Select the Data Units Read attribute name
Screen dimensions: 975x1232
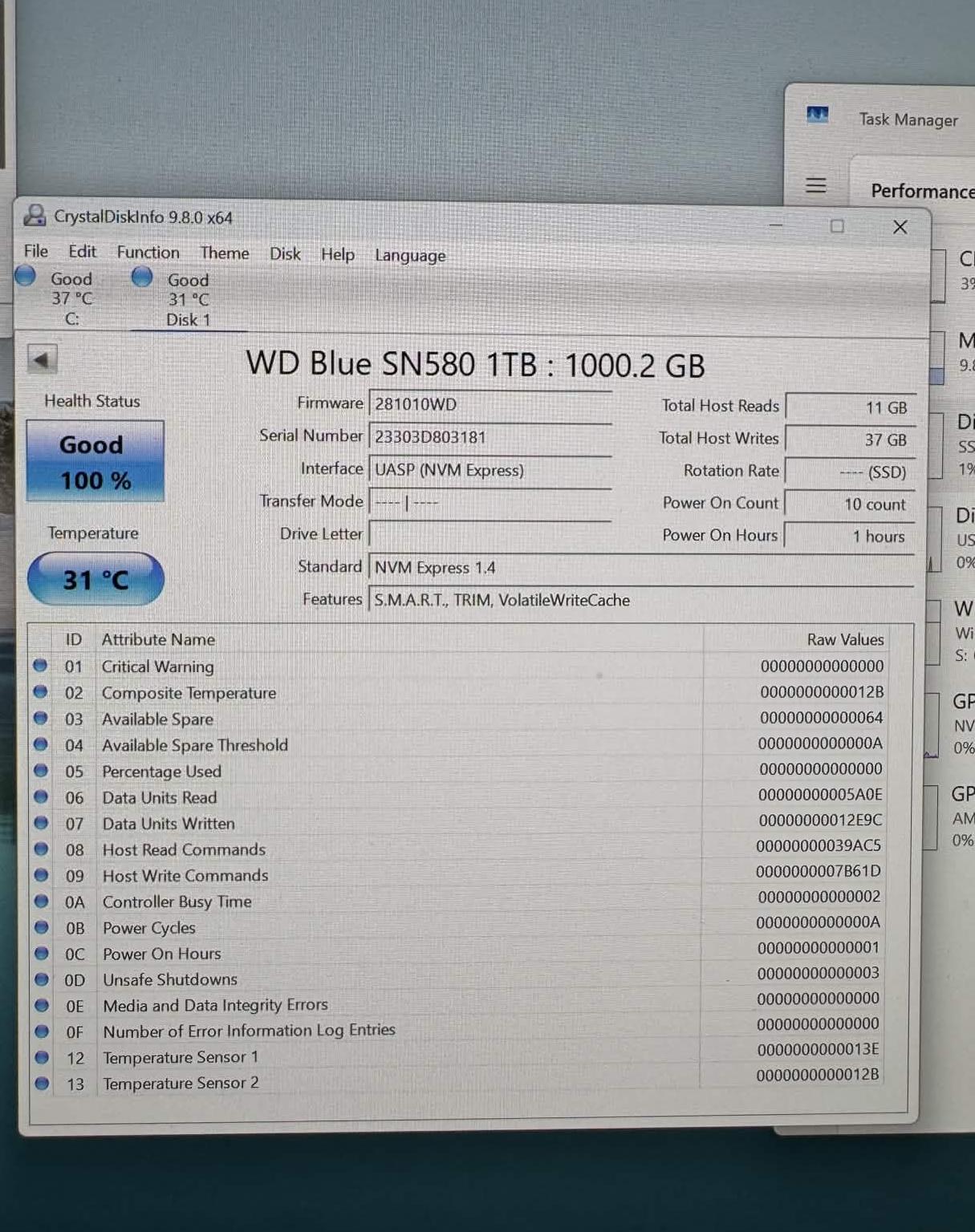pyautogui.click(x=159, y=797)
